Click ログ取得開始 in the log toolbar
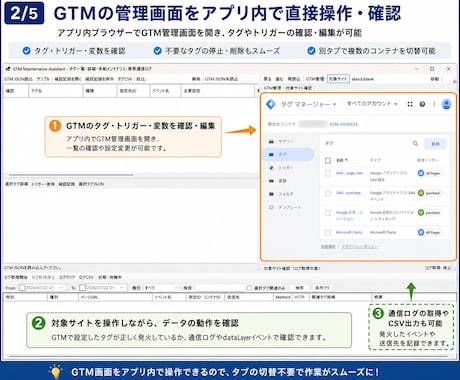 click(16, 277)
